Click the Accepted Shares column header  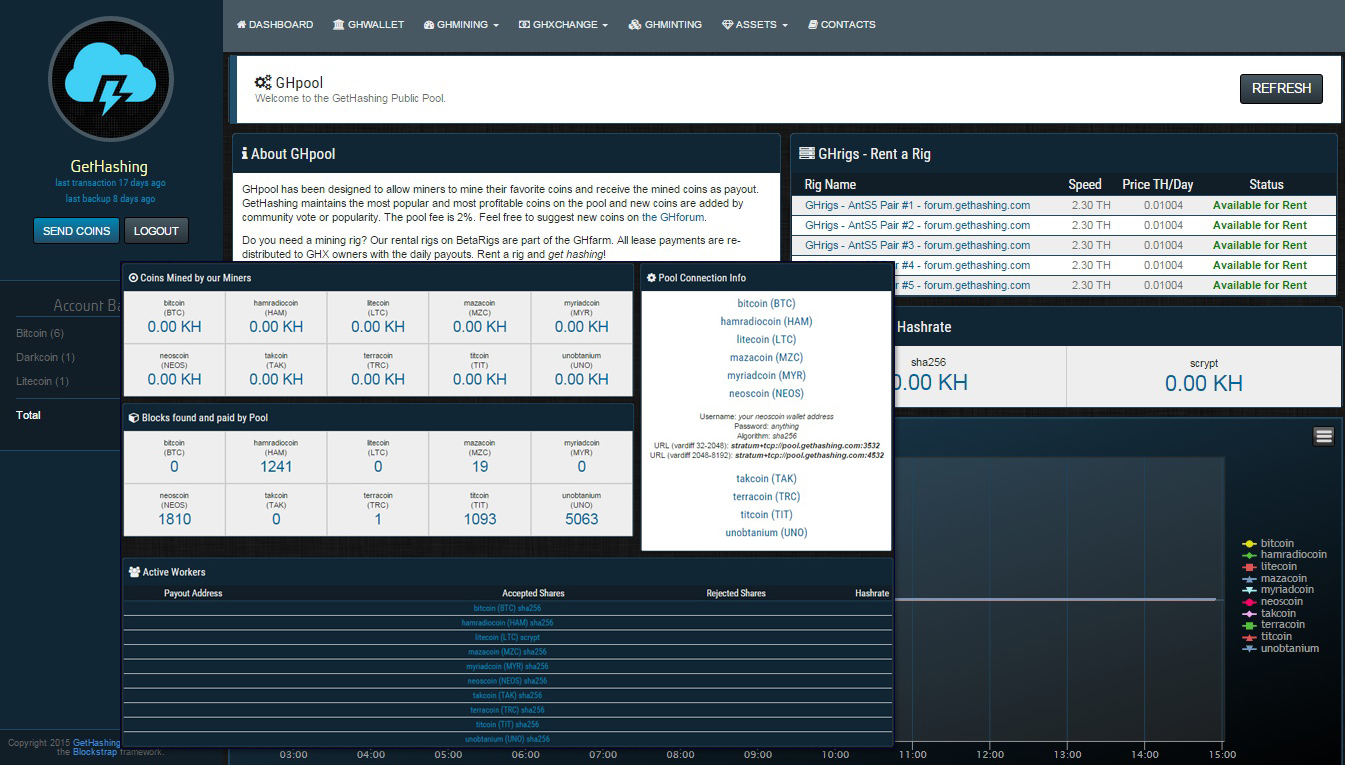click(x=533, y=593)
